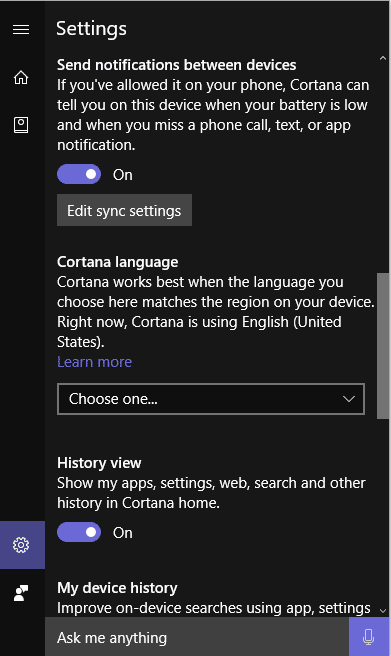Click the scrollbar up arrow
Screen dimensions: 391x656
(383, 59)
